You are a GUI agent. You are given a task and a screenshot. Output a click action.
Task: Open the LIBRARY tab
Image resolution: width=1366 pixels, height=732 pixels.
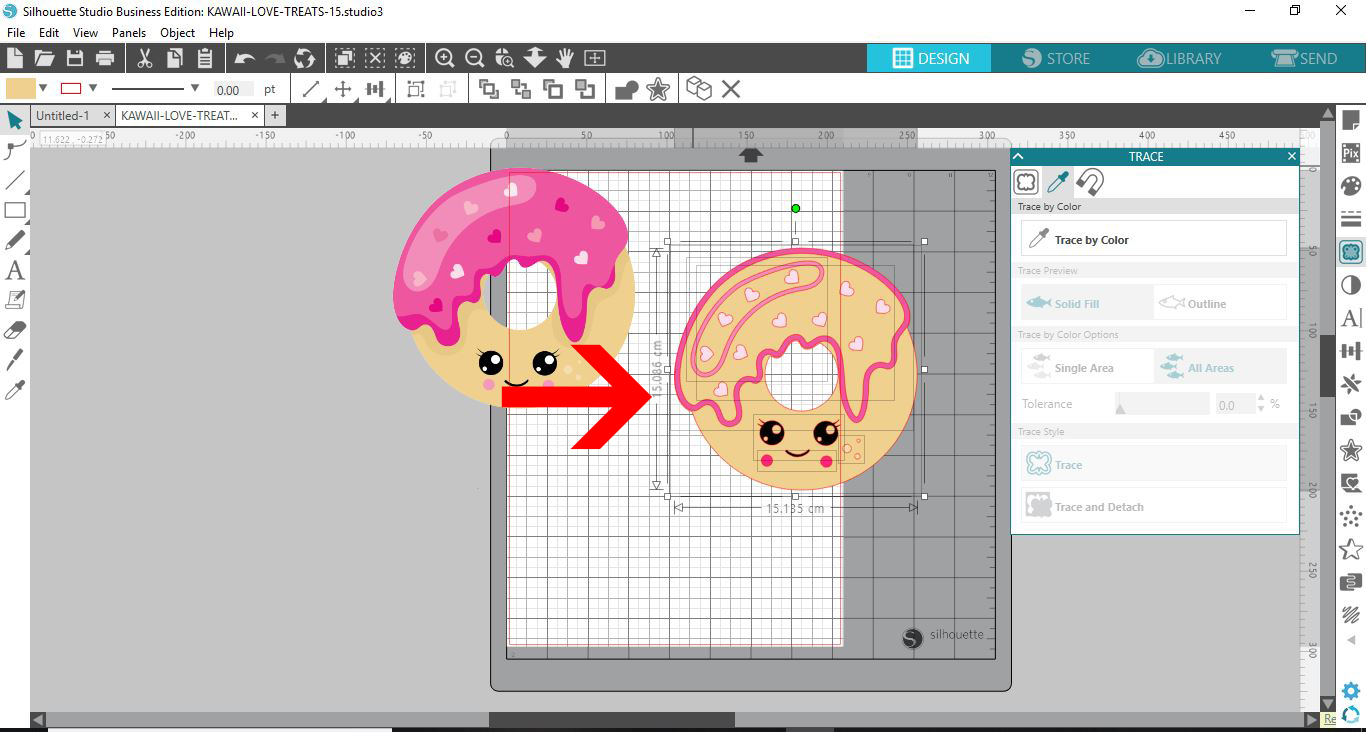point(1181,58)
